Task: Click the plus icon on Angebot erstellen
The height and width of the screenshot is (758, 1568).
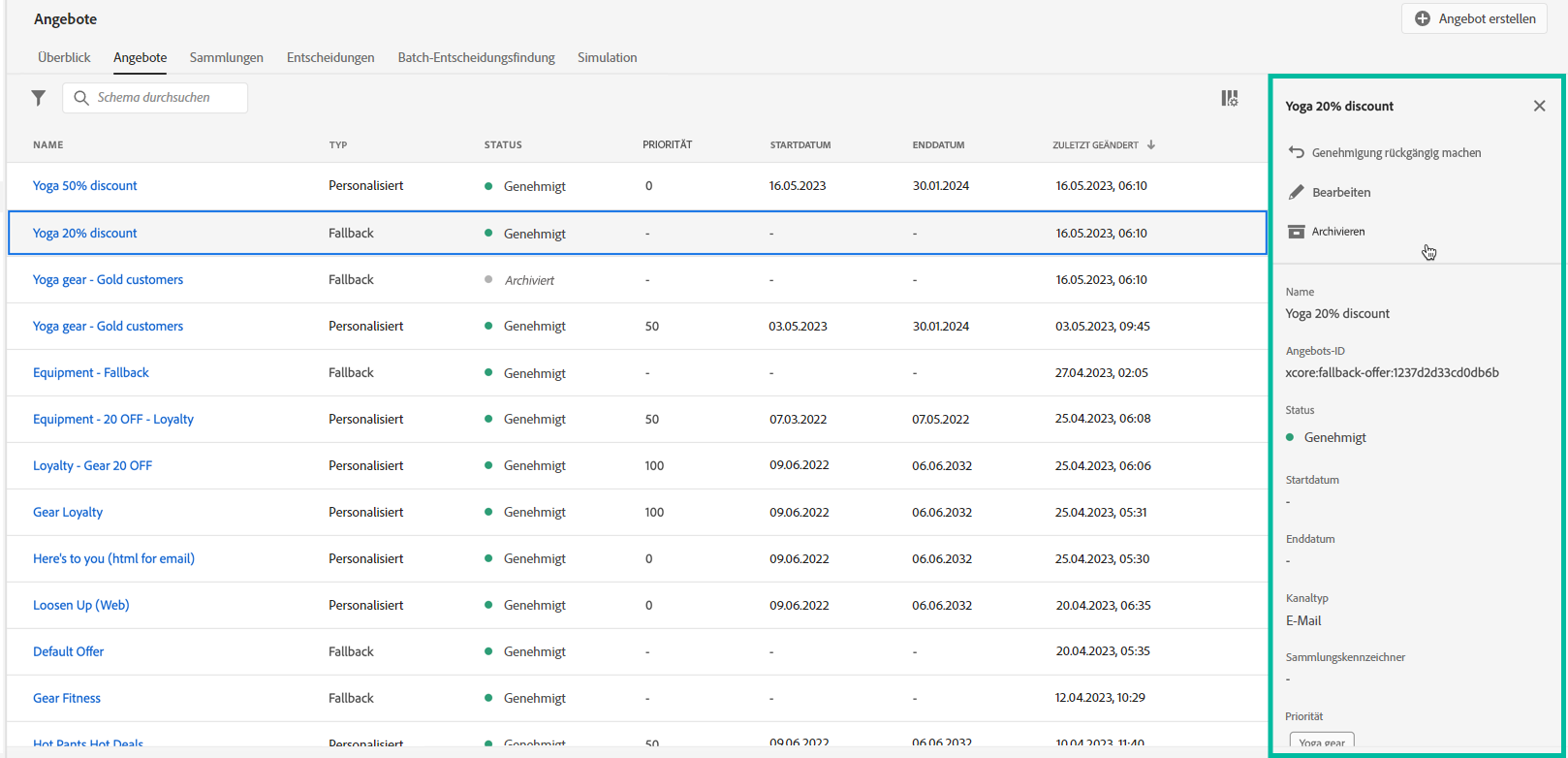Action: 1422,18
